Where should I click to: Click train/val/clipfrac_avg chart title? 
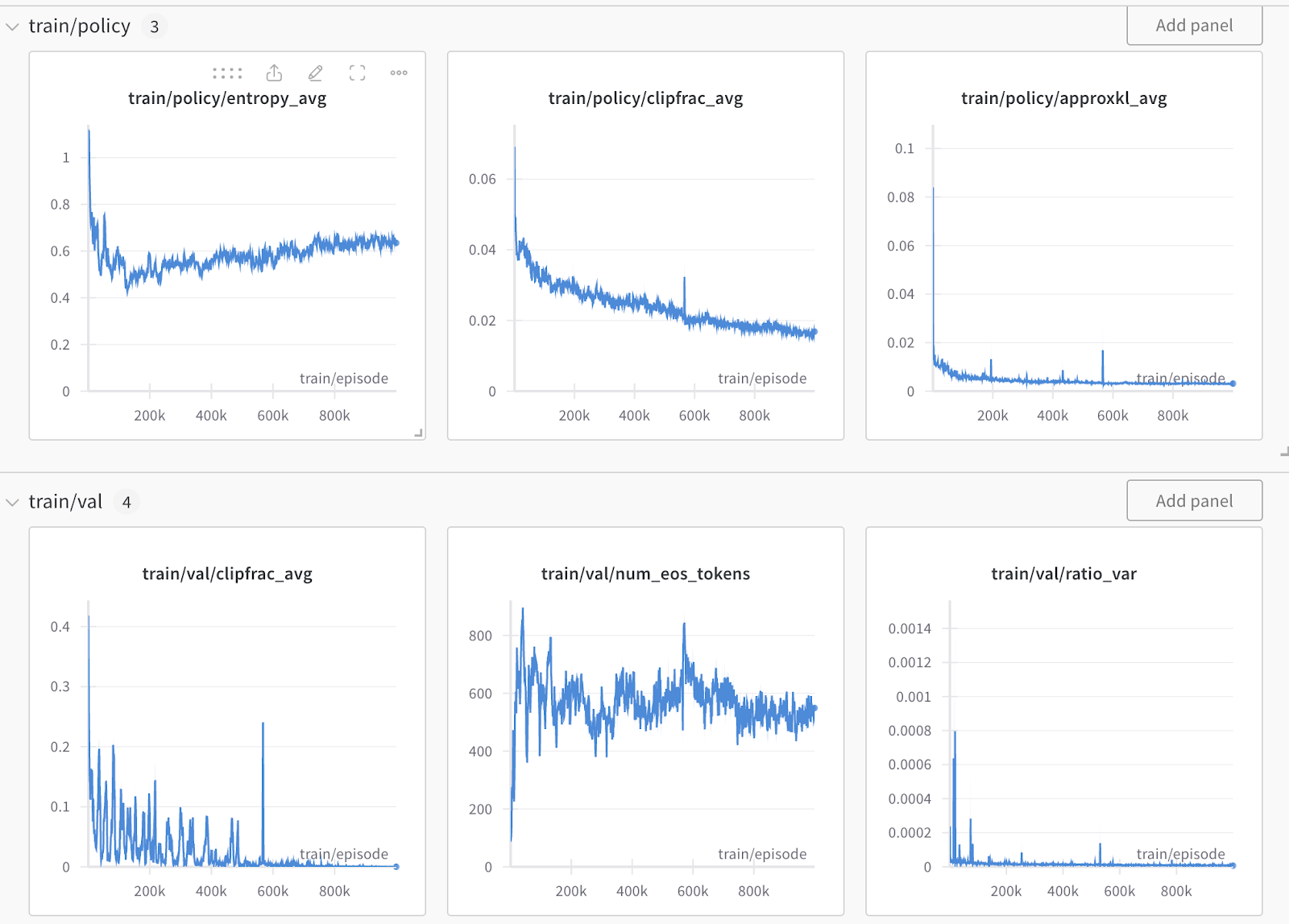[227, 574]
